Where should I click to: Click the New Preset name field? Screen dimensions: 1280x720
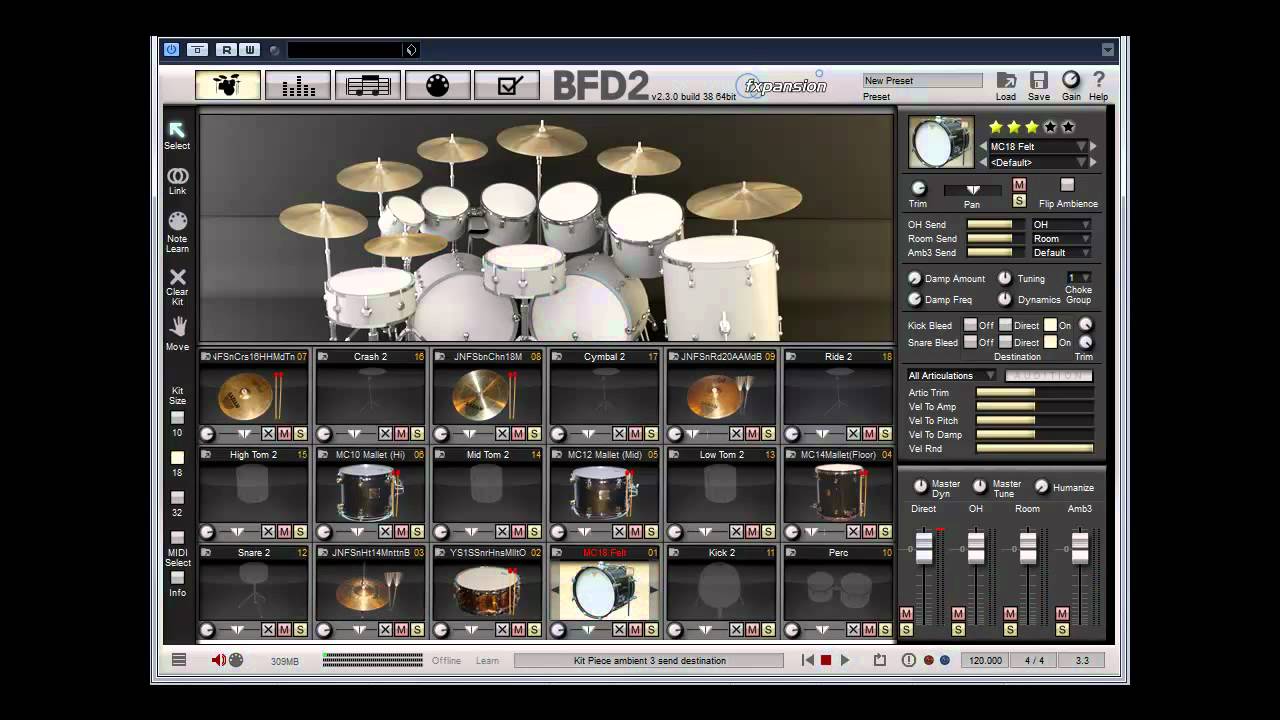coord(923,81)
